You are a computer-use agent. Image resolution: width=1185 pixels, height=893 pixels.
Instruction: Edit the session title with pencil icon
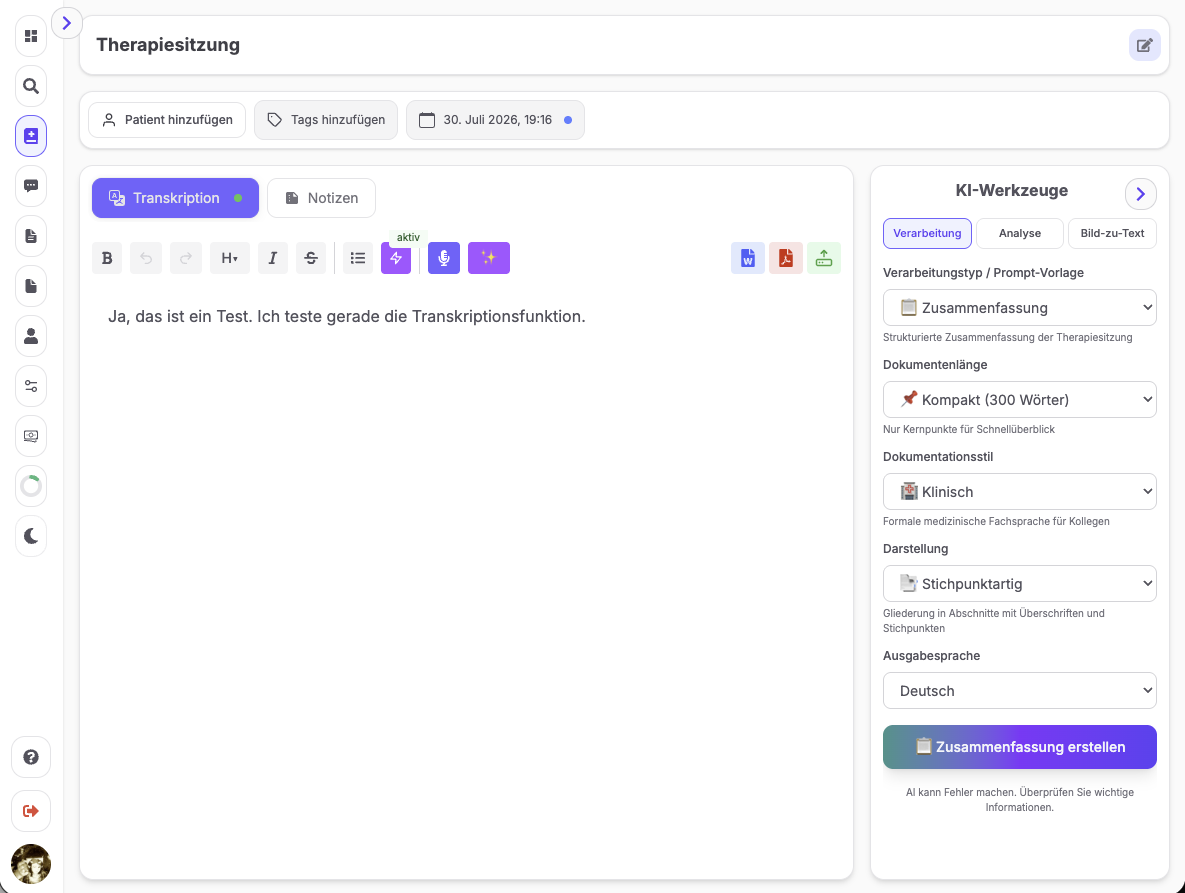pyautogui.click(x=1144, y=45)
